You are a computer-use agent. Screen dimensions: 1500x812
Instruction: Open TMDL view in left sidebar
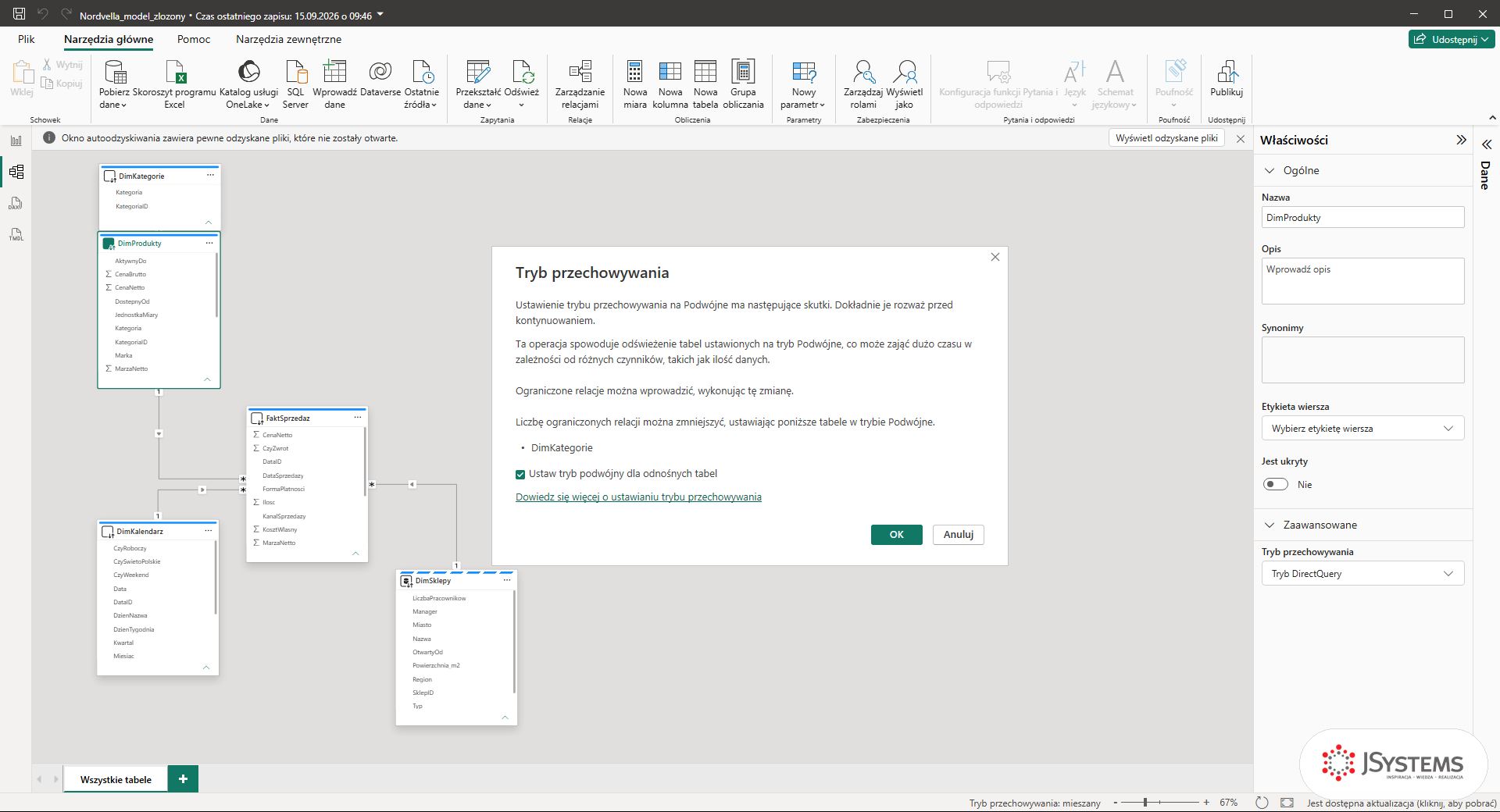pos(16,235)
